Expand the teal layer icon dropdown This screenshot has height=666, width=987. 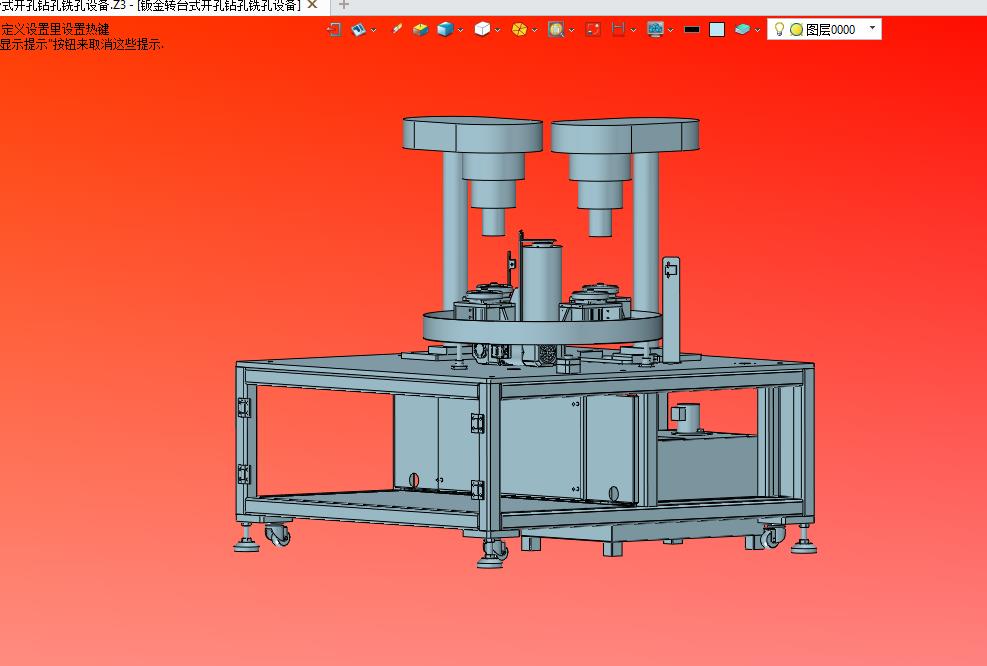click(757, 30)
